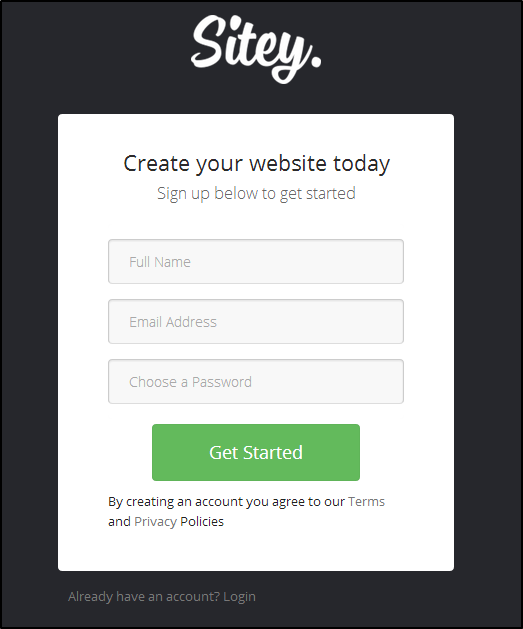Click the word 'Policies' after Privacy

(202, 521)
